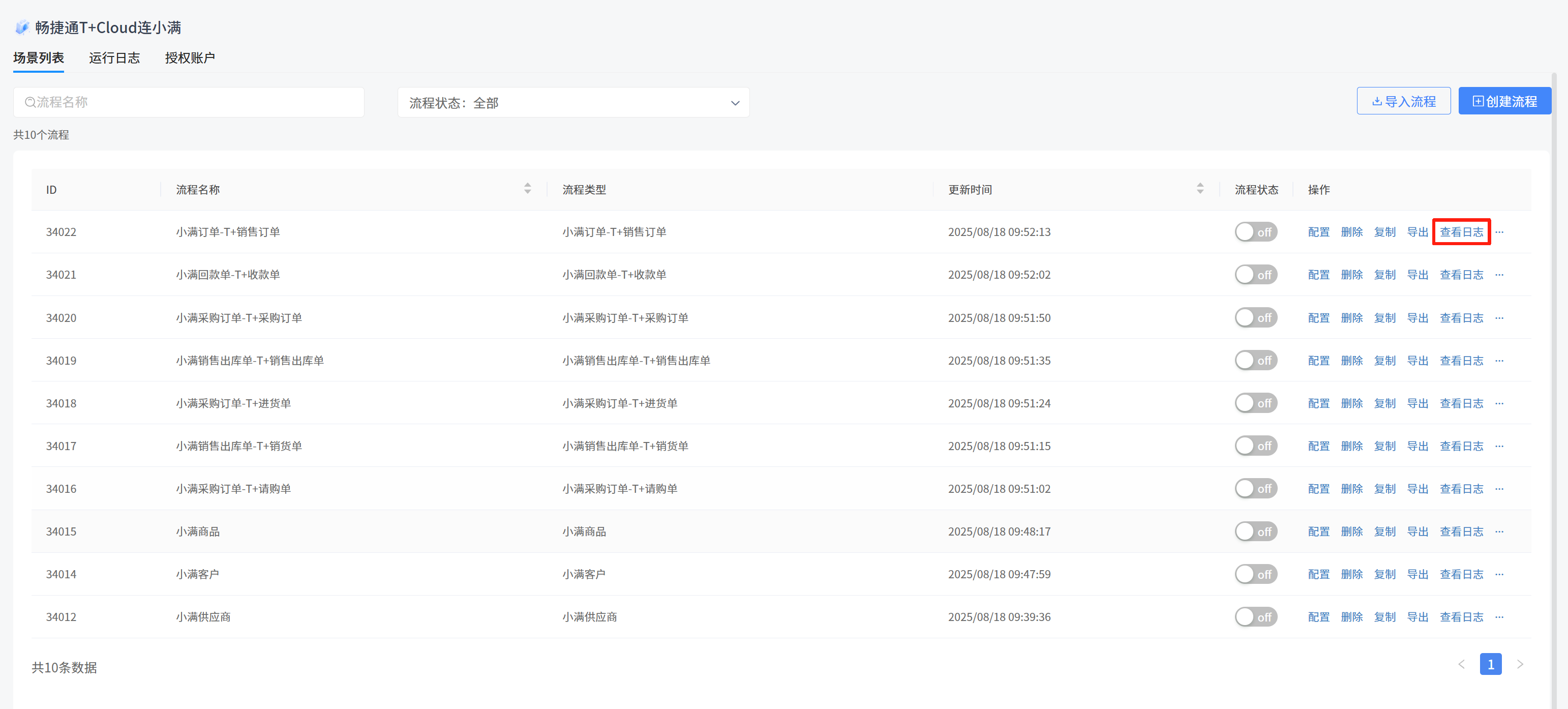
Task: Click 查看日志 link for flow 34021
Action: click(1461, 275)
